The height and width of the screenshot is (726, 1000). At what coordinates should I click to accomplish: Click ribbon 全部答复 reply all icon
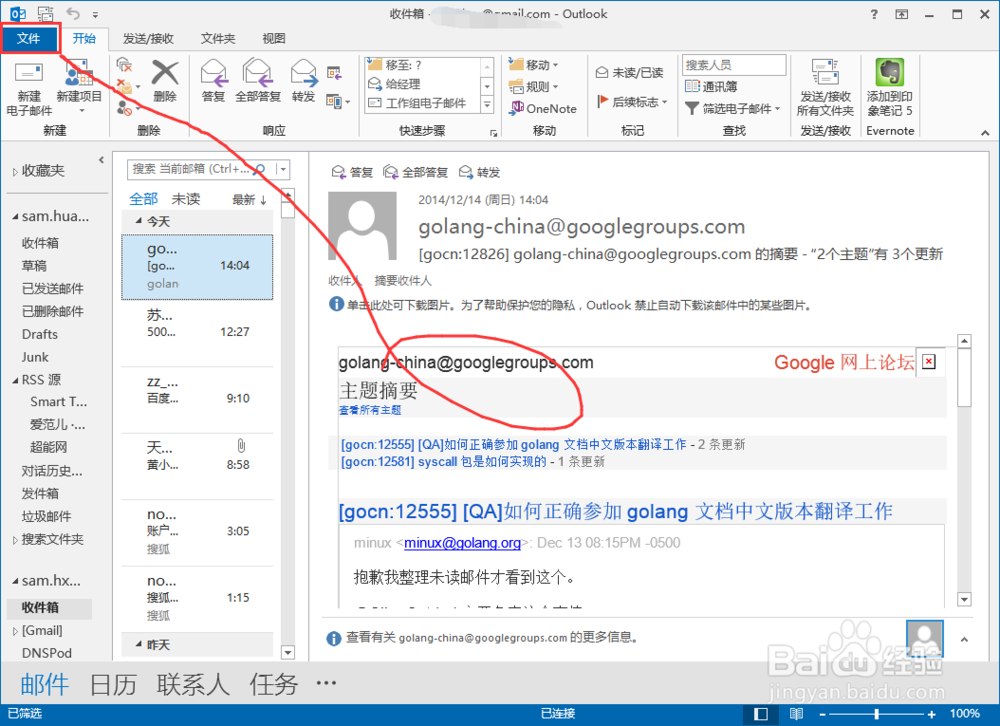pos(258,82)
